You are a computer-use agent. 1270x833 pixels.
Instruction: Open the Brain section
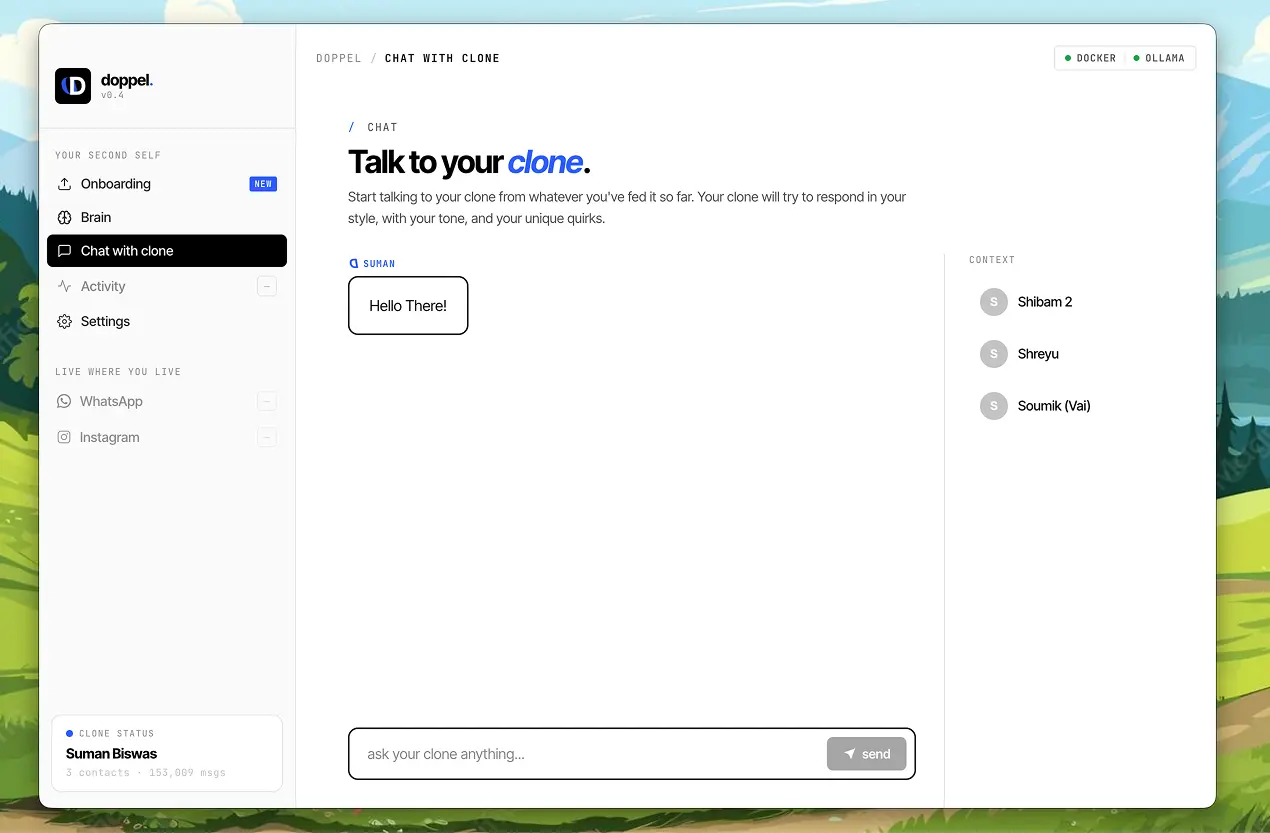(x=167, y=217)
